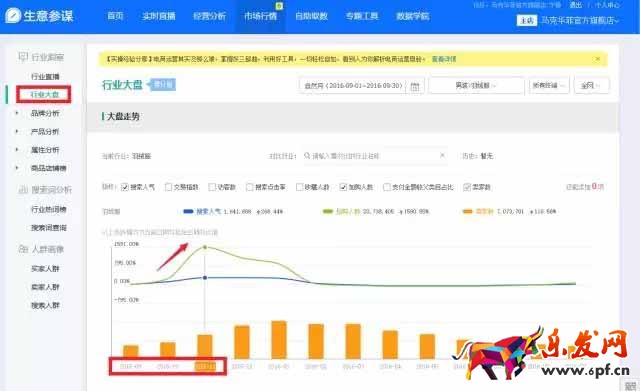Click the 生意参谋 logo icon
Screen dimensions: 640x391
tap(13, 16)
